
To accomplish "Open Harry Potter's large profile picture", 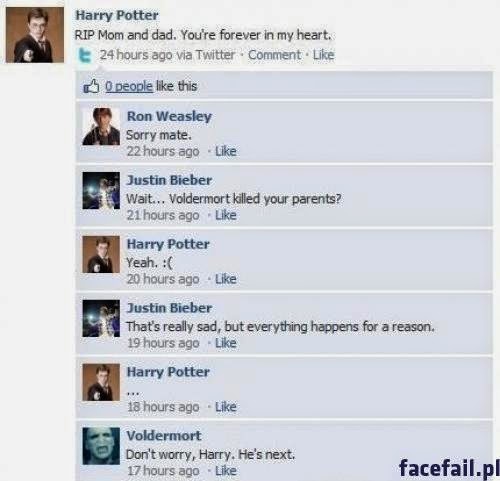I will click(x=35, y=35).
